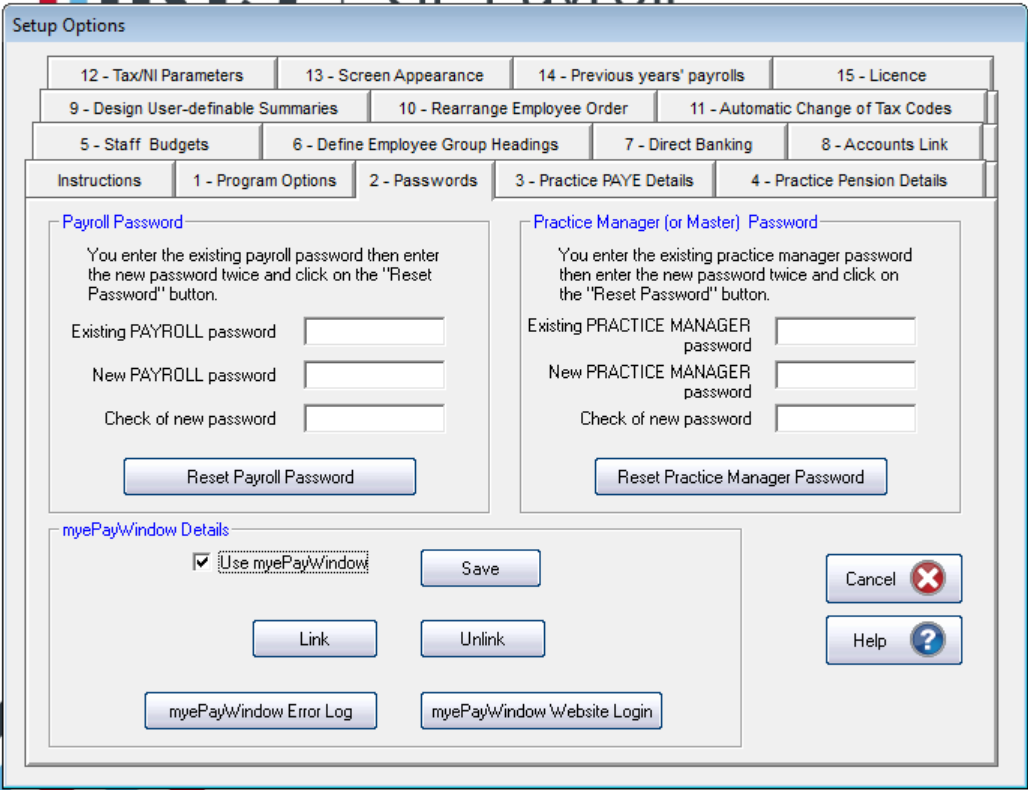Click the Payroll Password group heading
The width and height of the screenshot is (1028, 790).
click(x=123, y=222)
